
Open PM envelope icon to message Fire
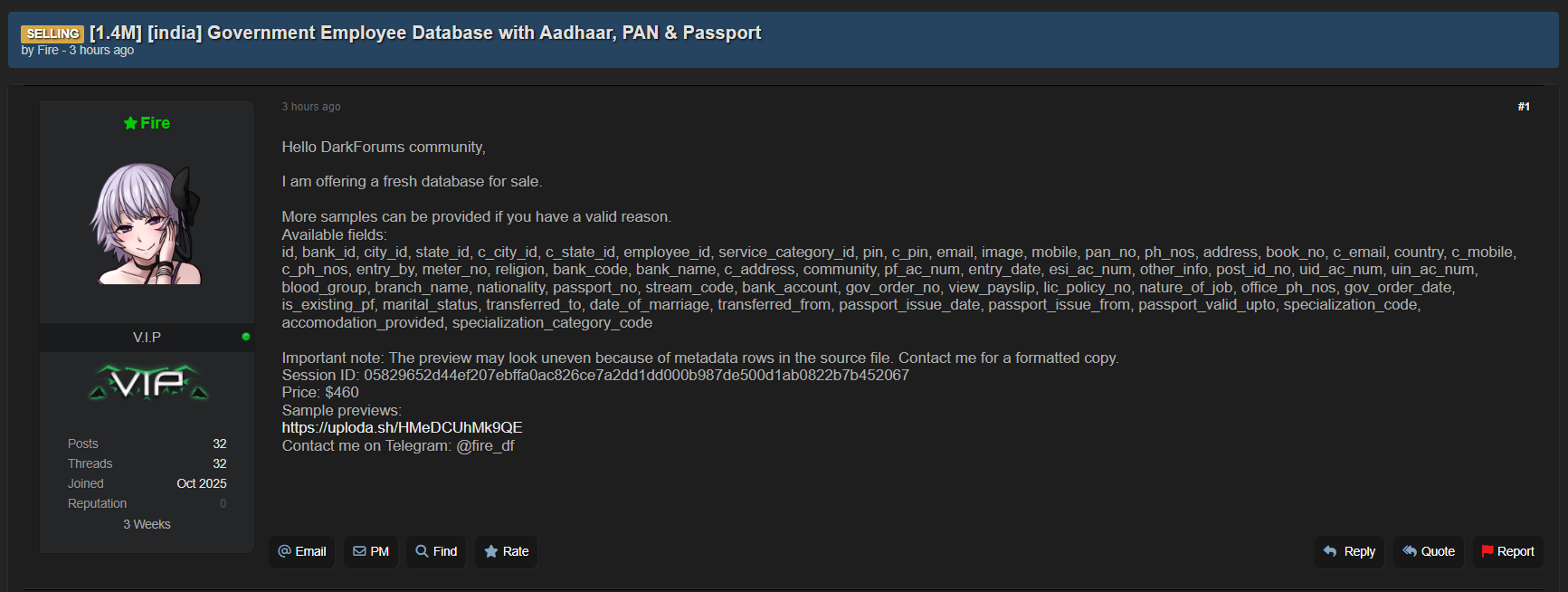point(359,551)
